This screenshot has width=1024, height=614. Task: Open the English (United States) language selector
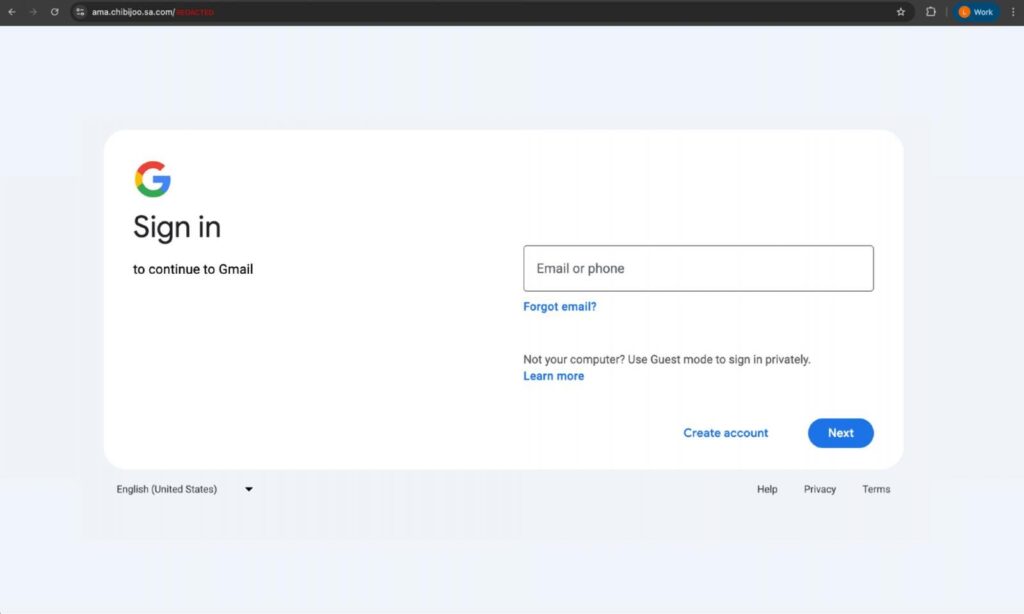point(167,489)
